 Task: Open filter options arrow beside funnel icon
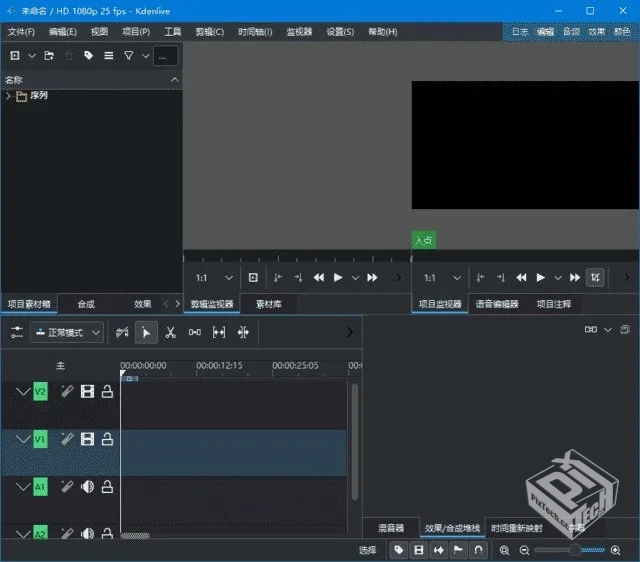tap(145, 56)
